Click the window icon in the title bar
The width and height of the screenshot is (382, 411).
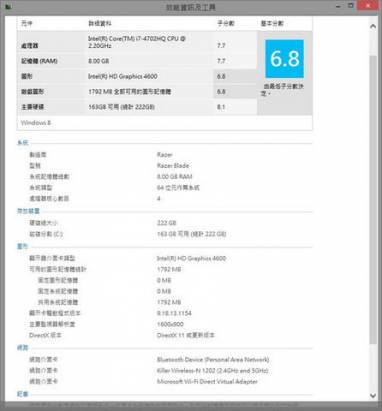point(8,6)
